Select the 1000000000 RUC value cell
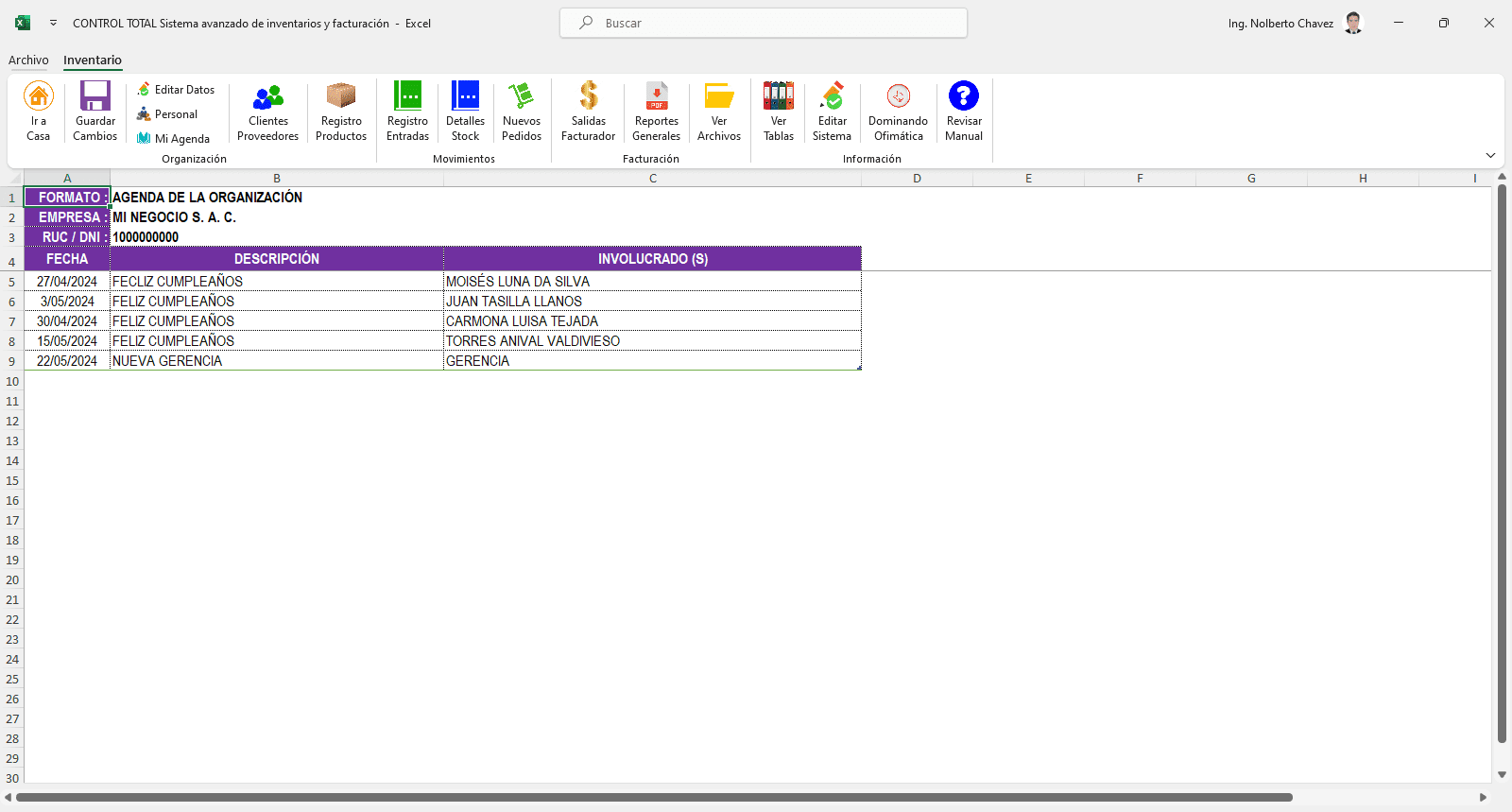The height and width of the screenshot is (812, 1512). click(x=277, y=236)
